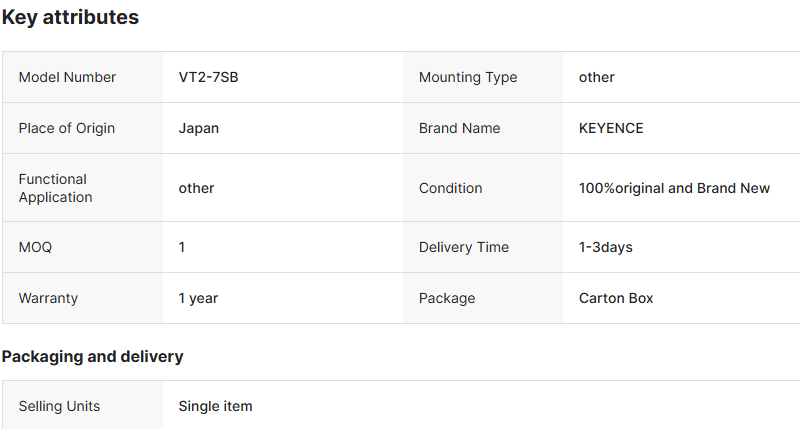Click the Packaging and delivery heading
Image resolution: width=800 pixels, height=429 pixels.
93,356
